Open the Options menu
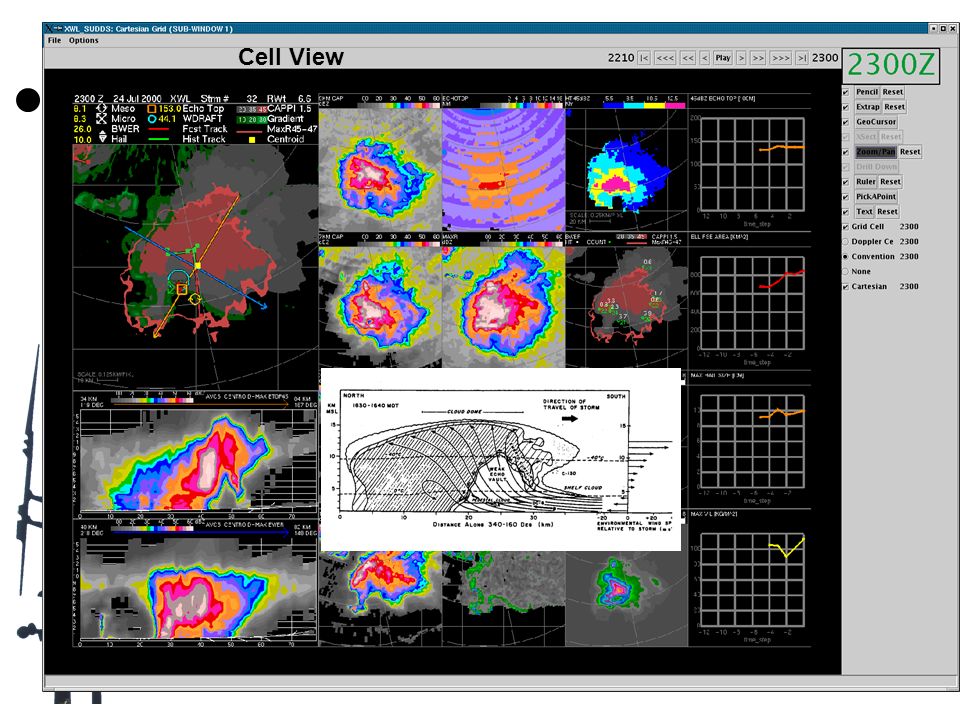960x720 pixels. click(83, 40)
